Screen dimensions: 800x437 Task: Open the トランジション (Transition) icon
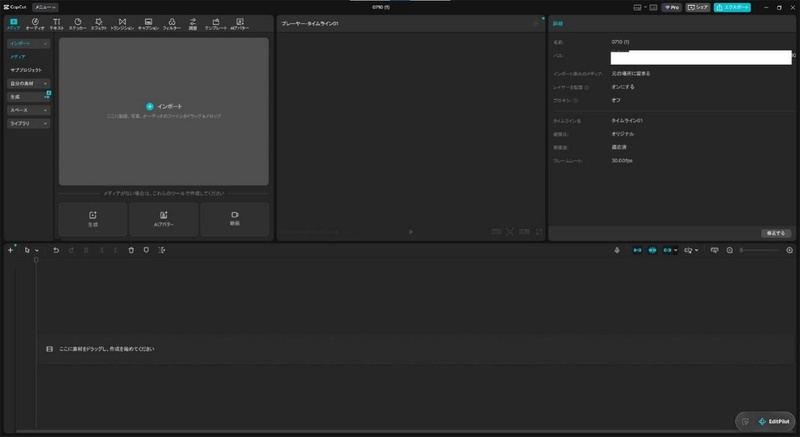tap(122, 24)
